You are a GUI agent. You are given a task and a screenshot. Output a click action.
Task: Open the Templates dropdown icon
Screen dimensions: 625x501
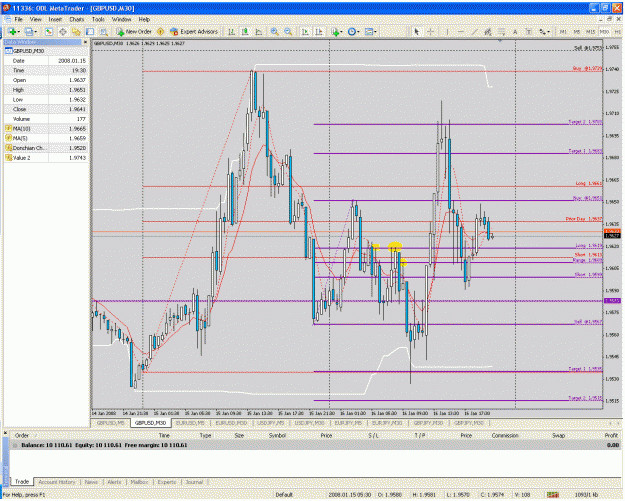(370, 31)
